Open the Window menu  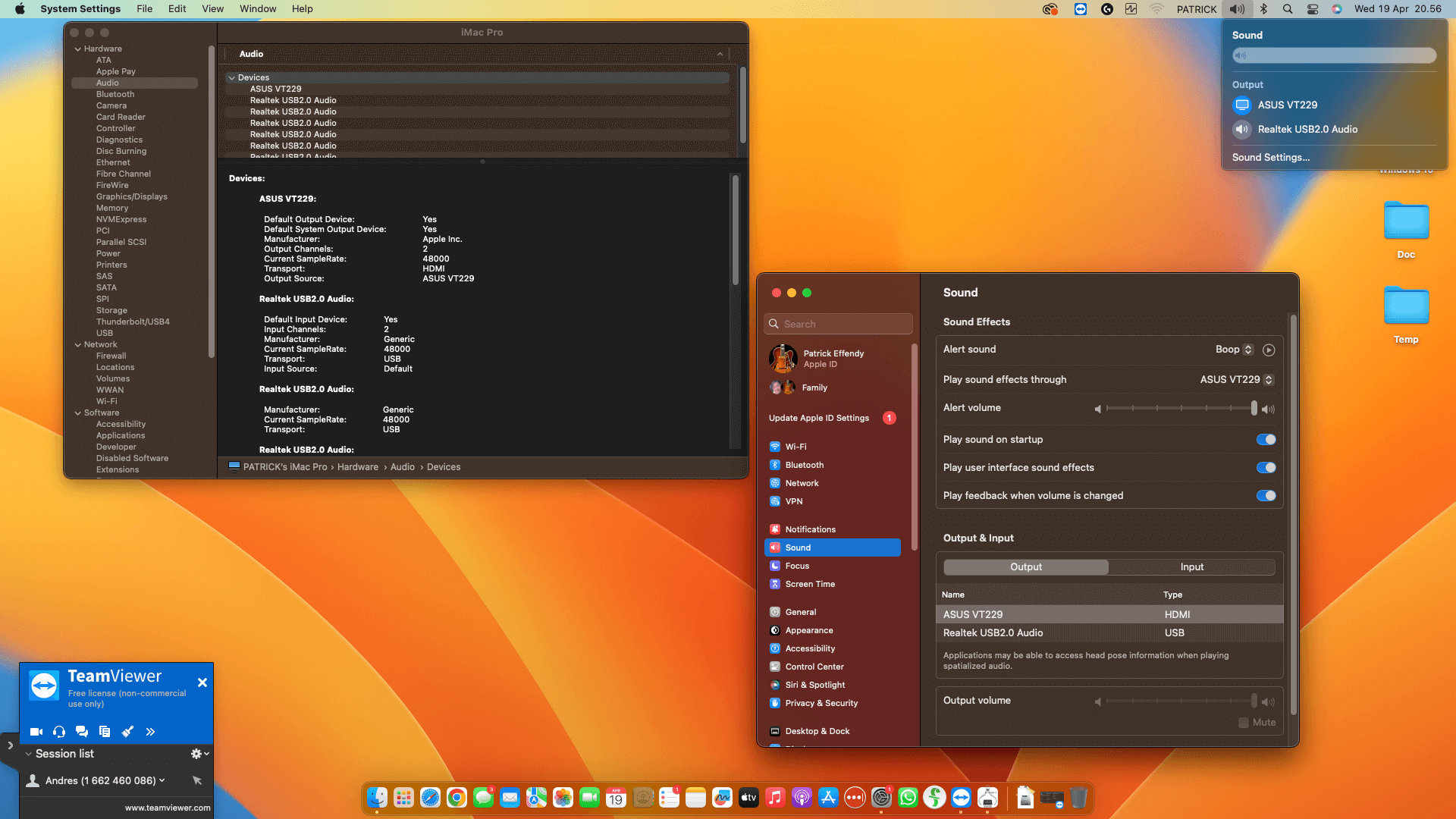point(258,9)
